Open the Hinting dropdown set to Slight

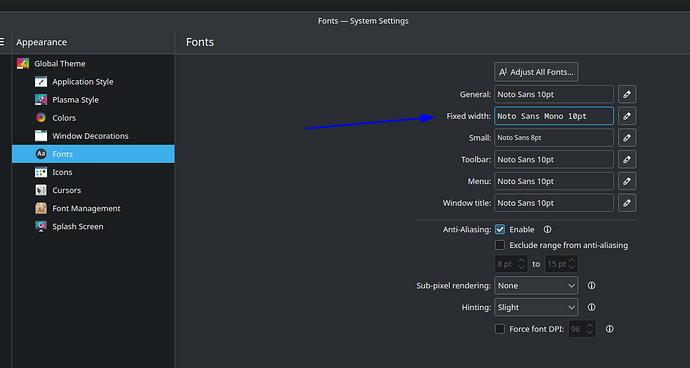coord(536,307)
